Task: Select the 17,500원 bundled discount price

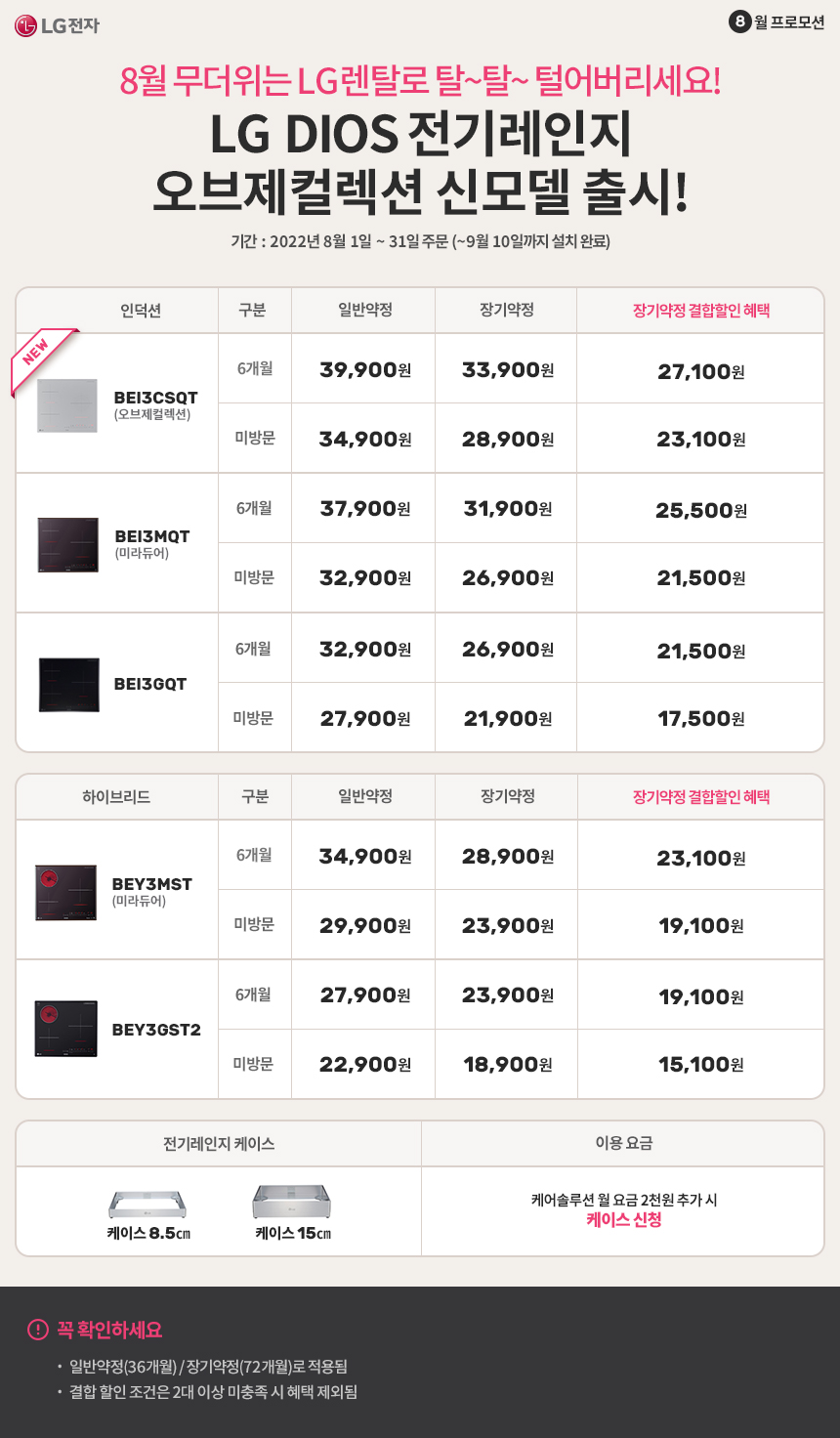Action: coord(701,719)
